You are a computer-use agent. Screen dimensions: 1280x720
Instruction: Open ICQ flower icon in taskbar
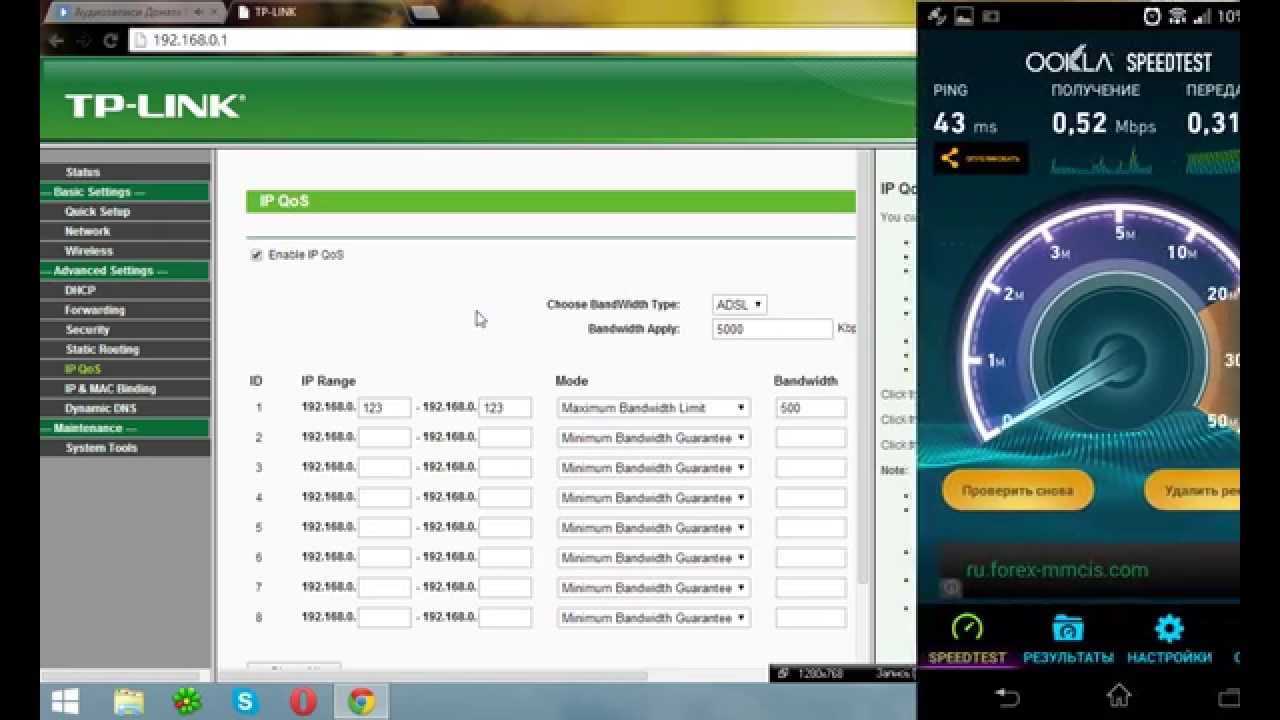187,701
